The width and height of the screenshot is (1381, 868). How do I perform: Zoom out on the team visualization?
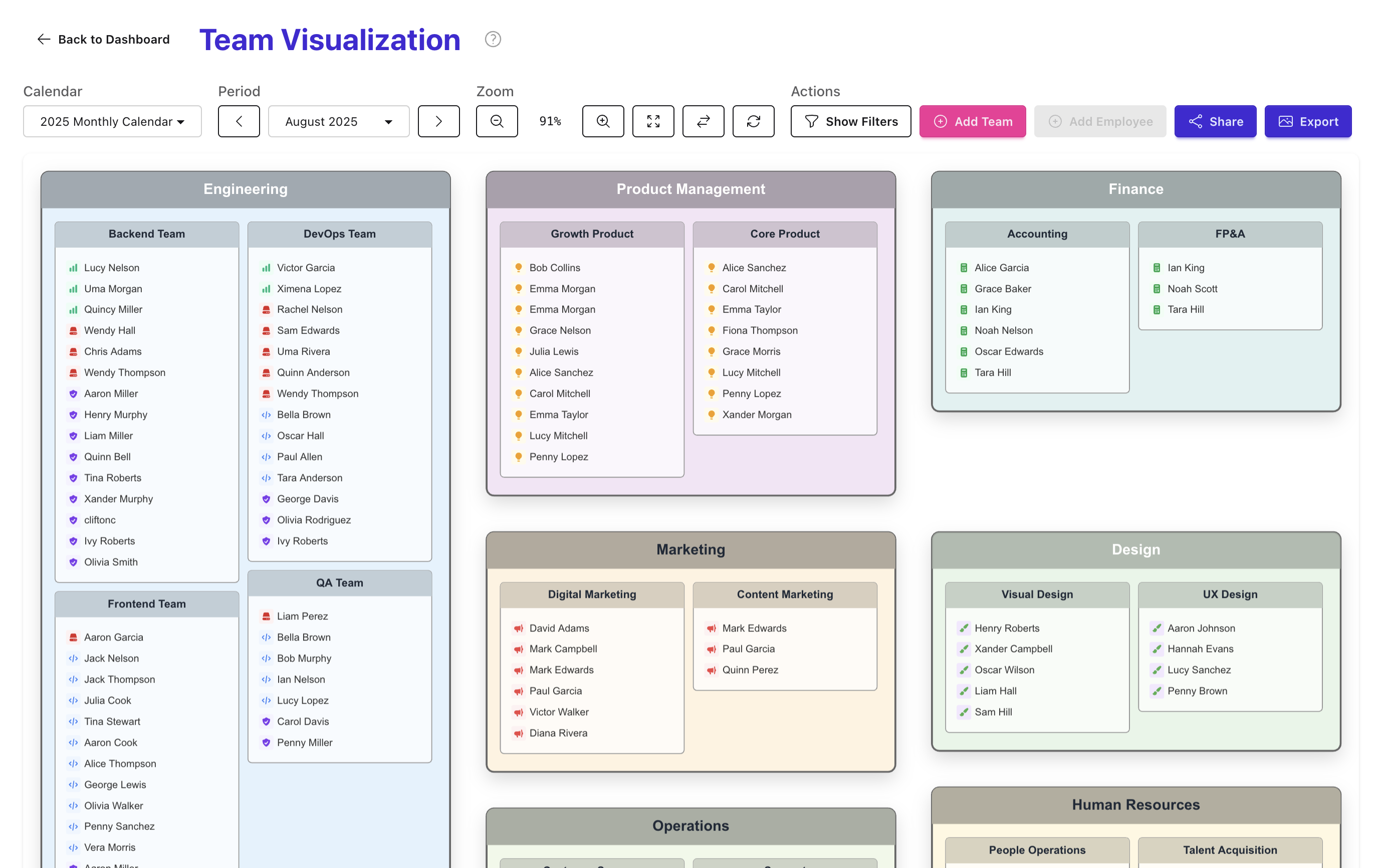pos(497,121)
